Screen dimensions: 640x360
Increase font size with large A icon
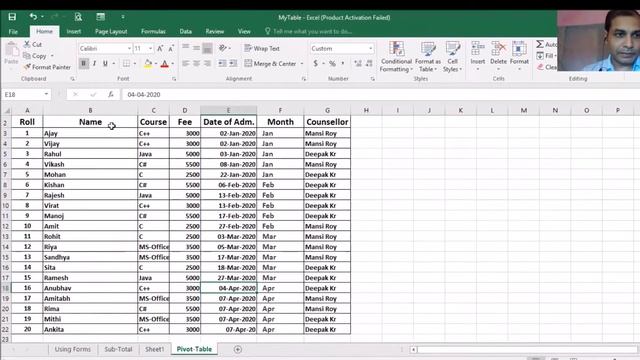(x=160, y=49)
